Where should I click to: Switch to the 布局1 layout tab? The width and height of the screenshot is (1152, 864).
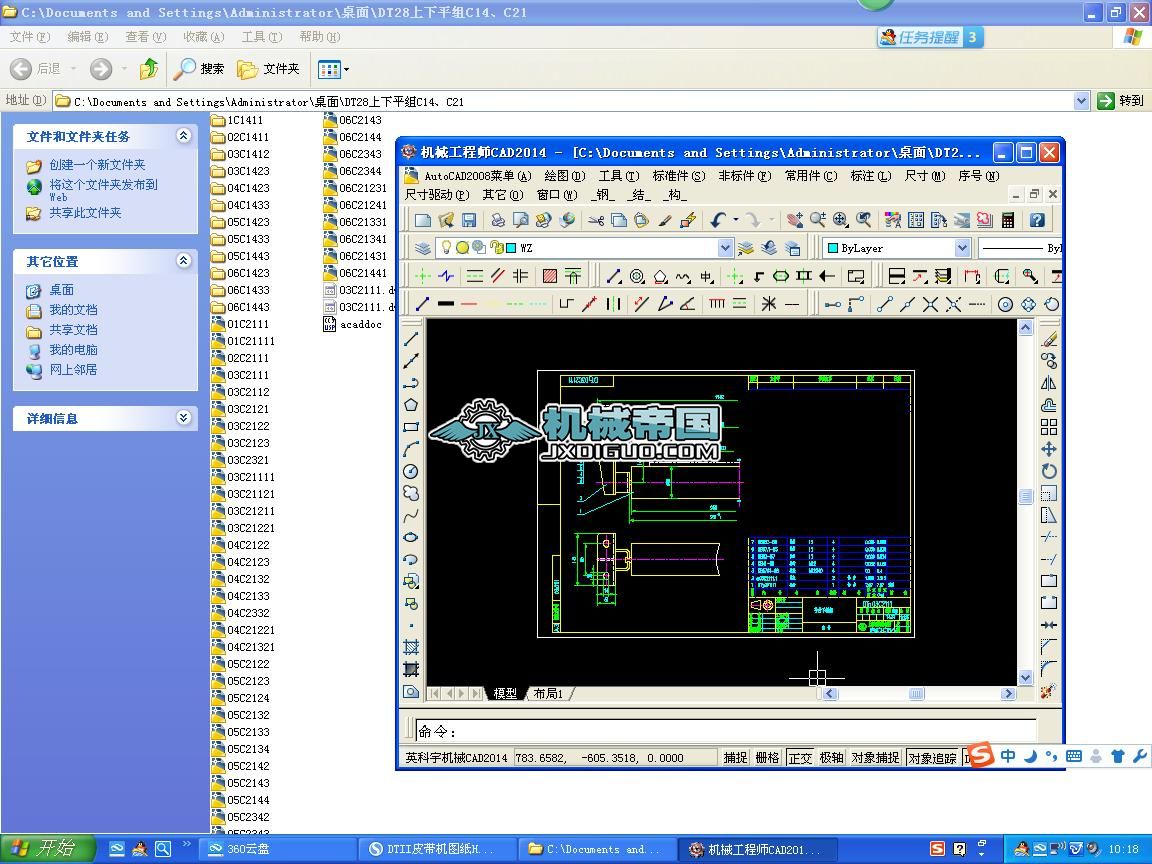[x=548, y=694]
